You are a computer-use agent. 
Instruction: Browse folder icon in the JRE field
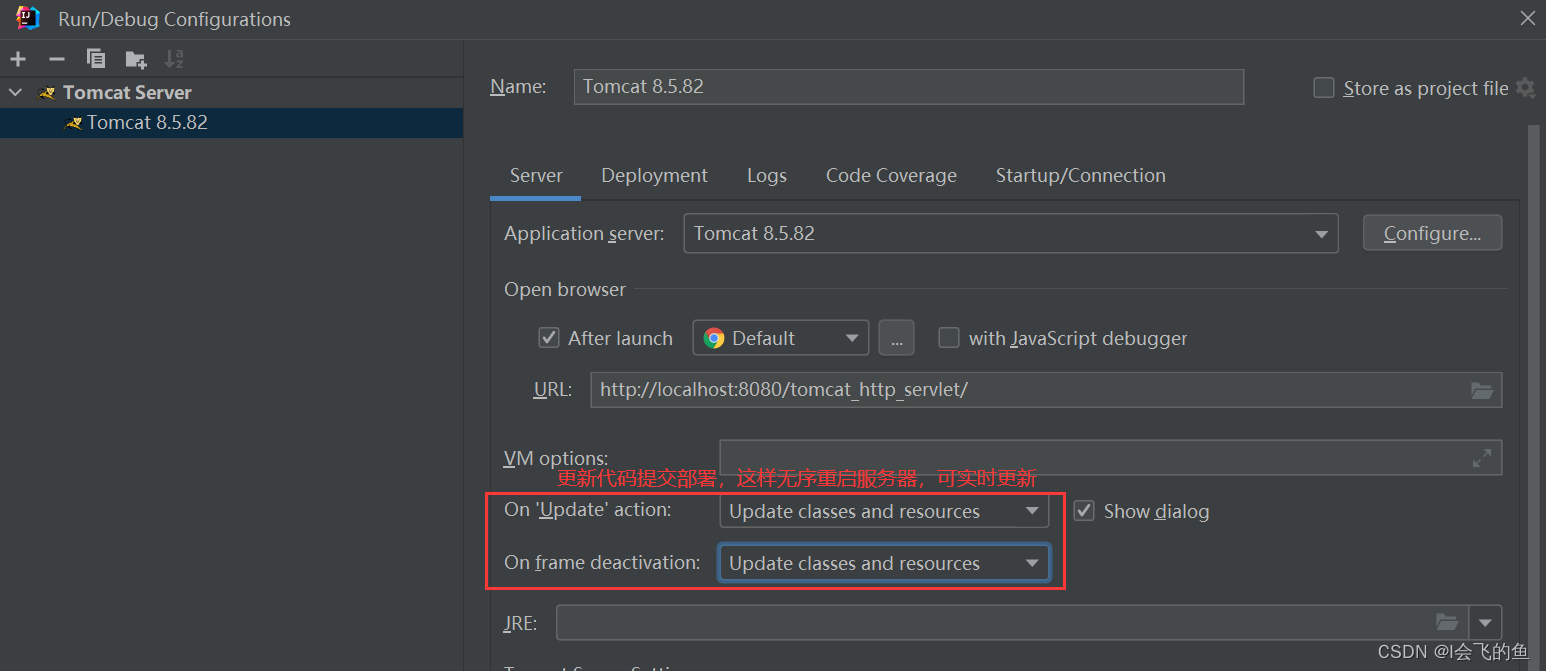pos(1447,622)
